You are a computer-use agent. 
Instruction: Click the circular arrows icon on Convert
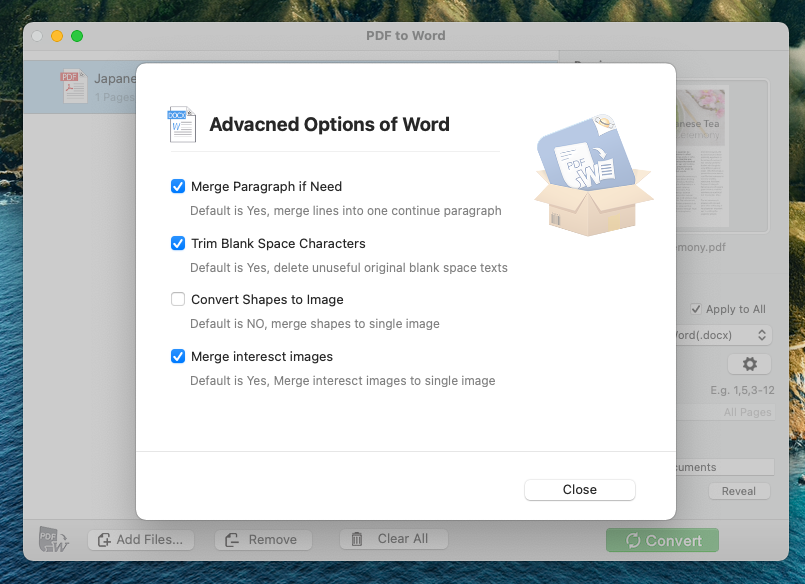633,540
